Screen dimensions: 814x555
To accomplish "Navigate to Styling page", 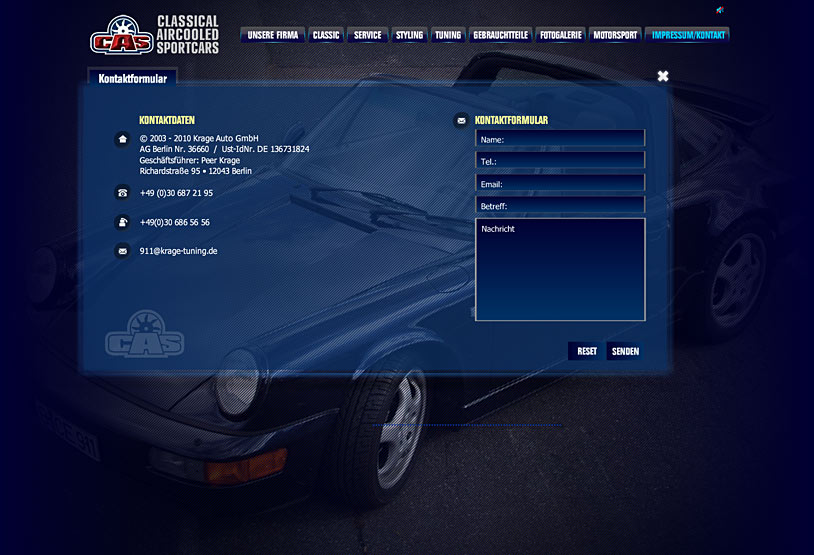I will pyautogui.click(x=409, y=35).
